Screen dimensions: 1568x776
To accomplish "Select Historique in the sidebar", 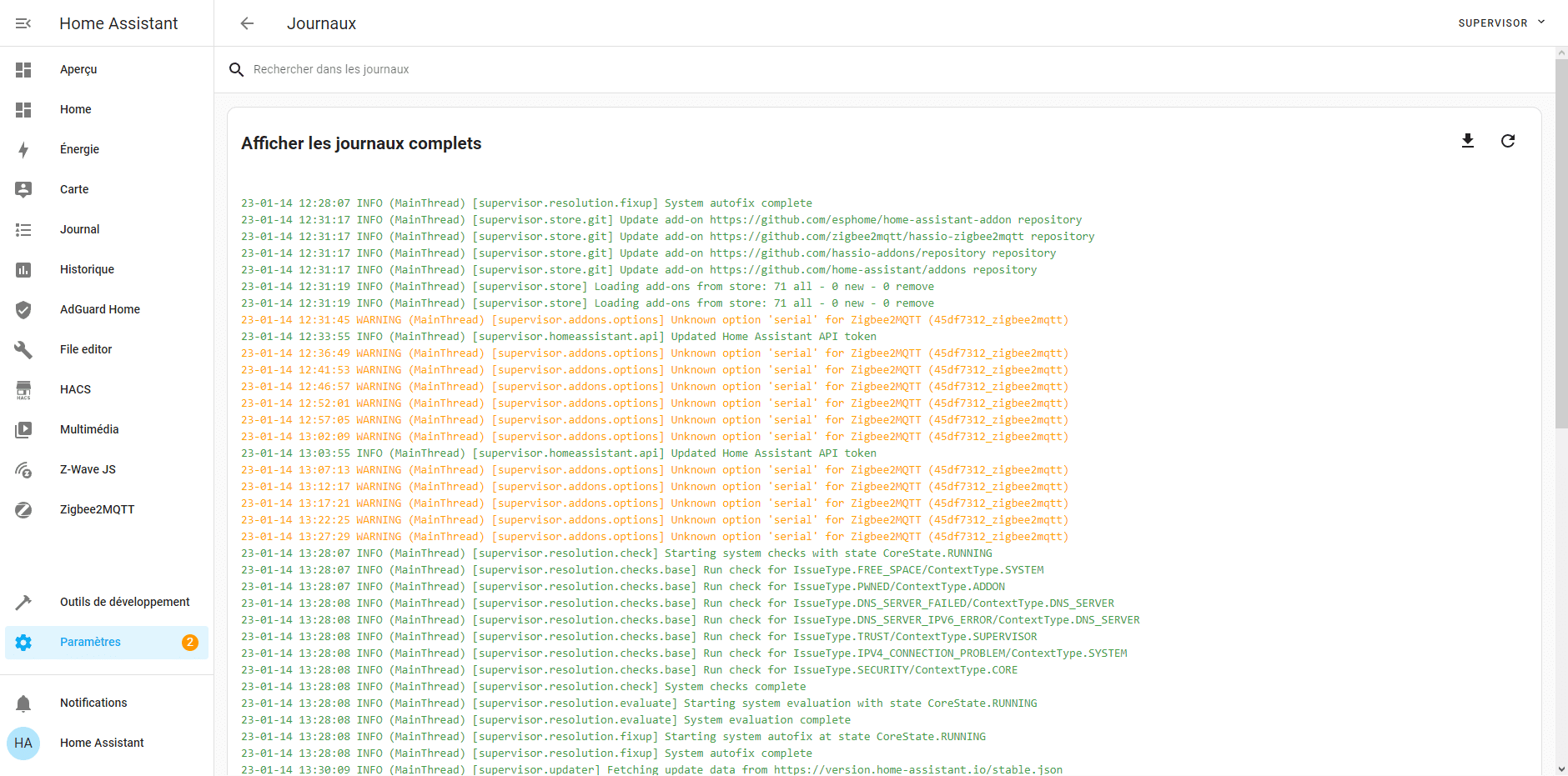I will 87,269.
